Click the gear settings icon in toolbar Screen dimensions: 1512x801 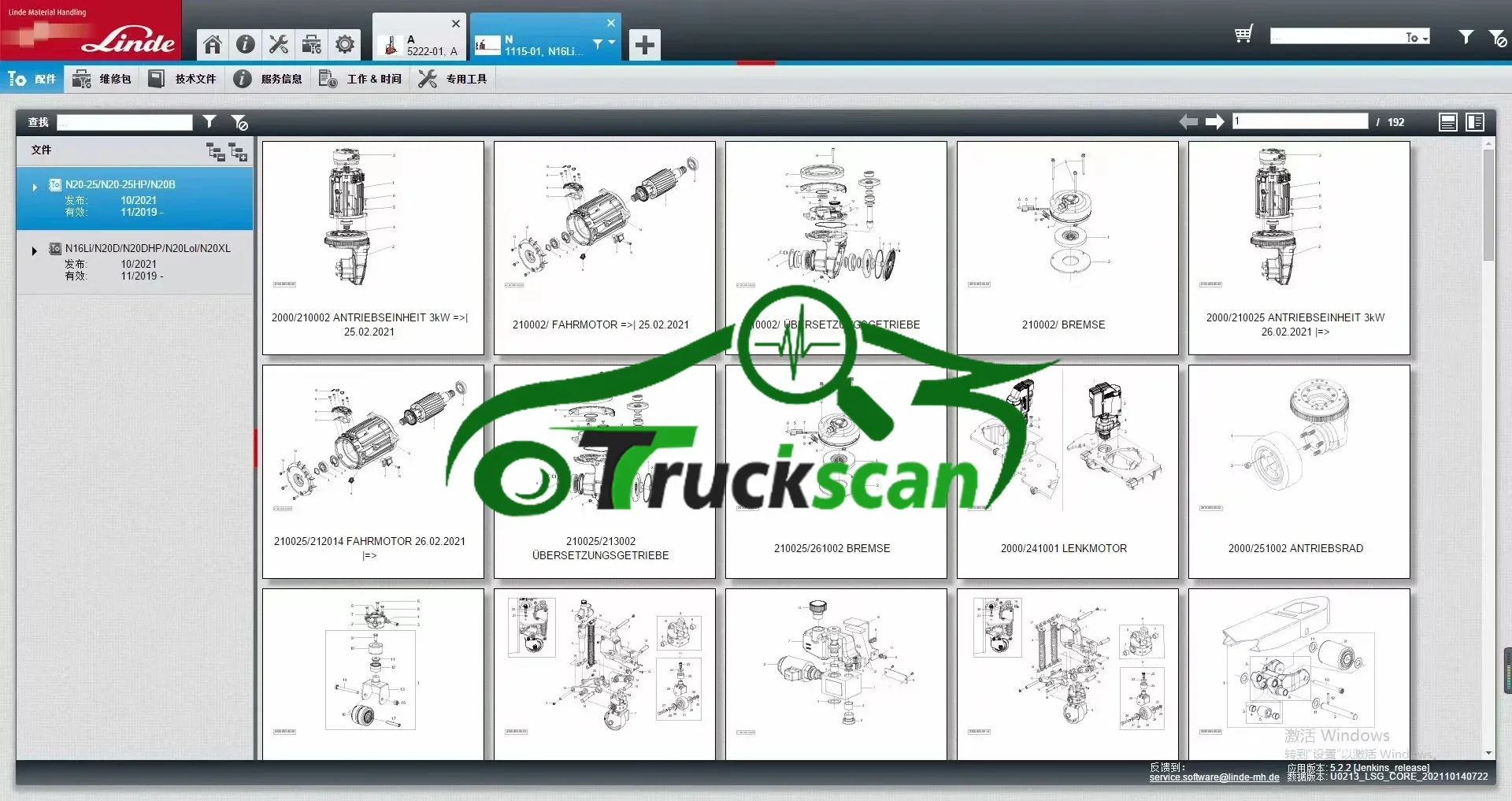pyautogui.click(x=345, y=44)
